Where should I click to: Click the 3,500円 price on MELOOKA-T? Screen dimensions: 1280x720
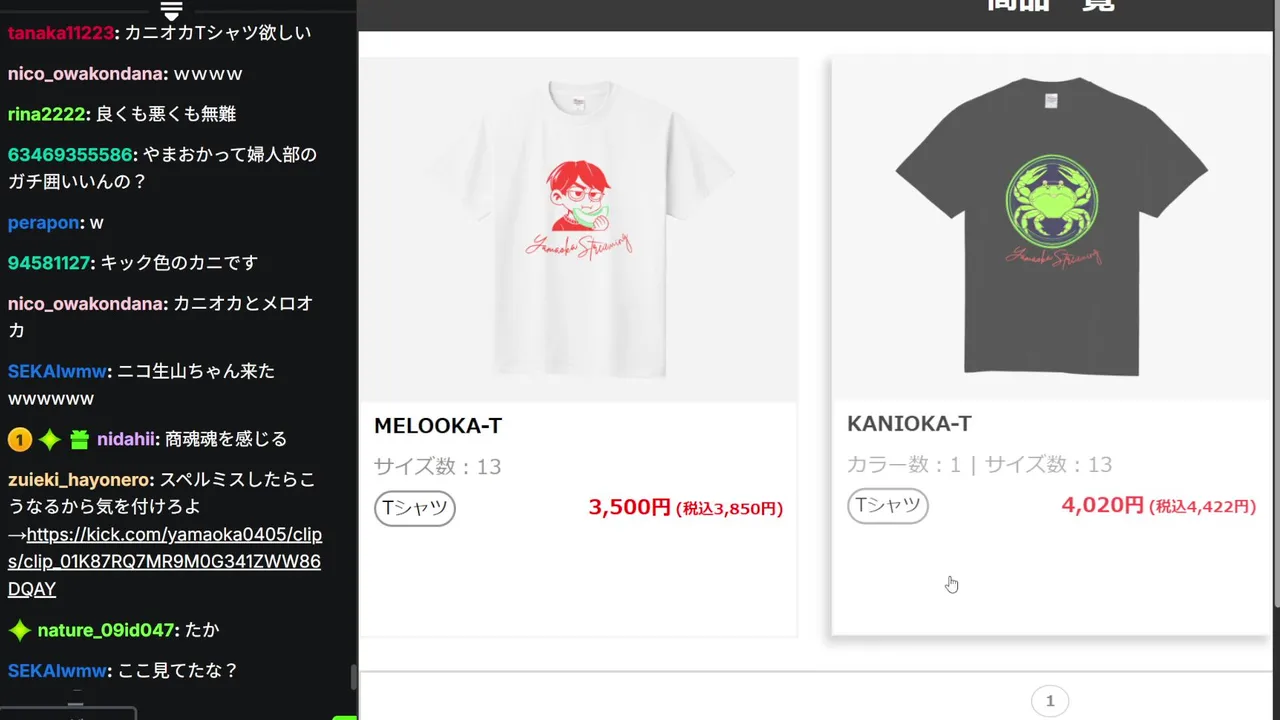pyautogui.click(x=629, y=508)
